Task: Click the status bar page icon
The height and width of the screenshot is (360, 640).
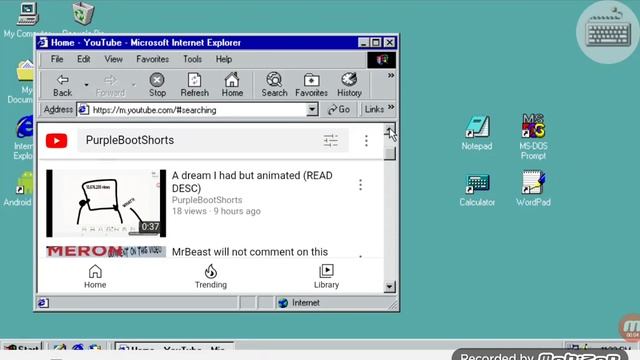Action: (43, 303)
